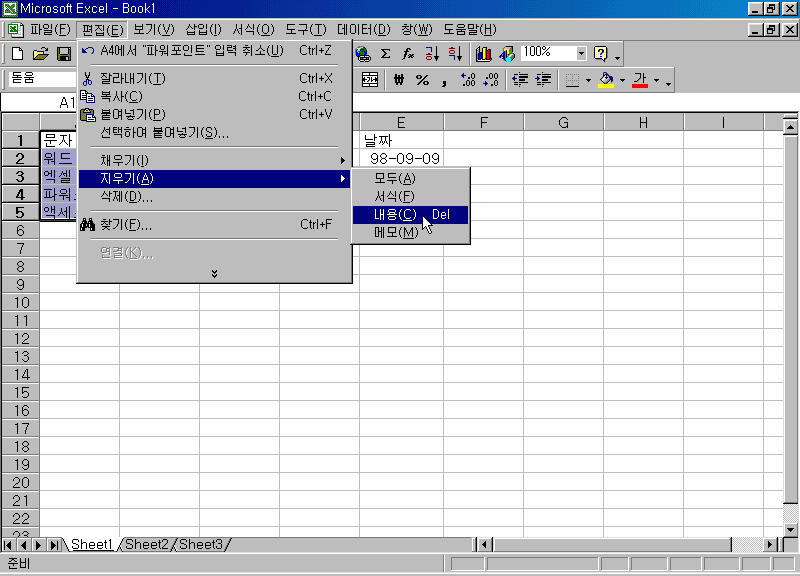Select column G header

563,122
